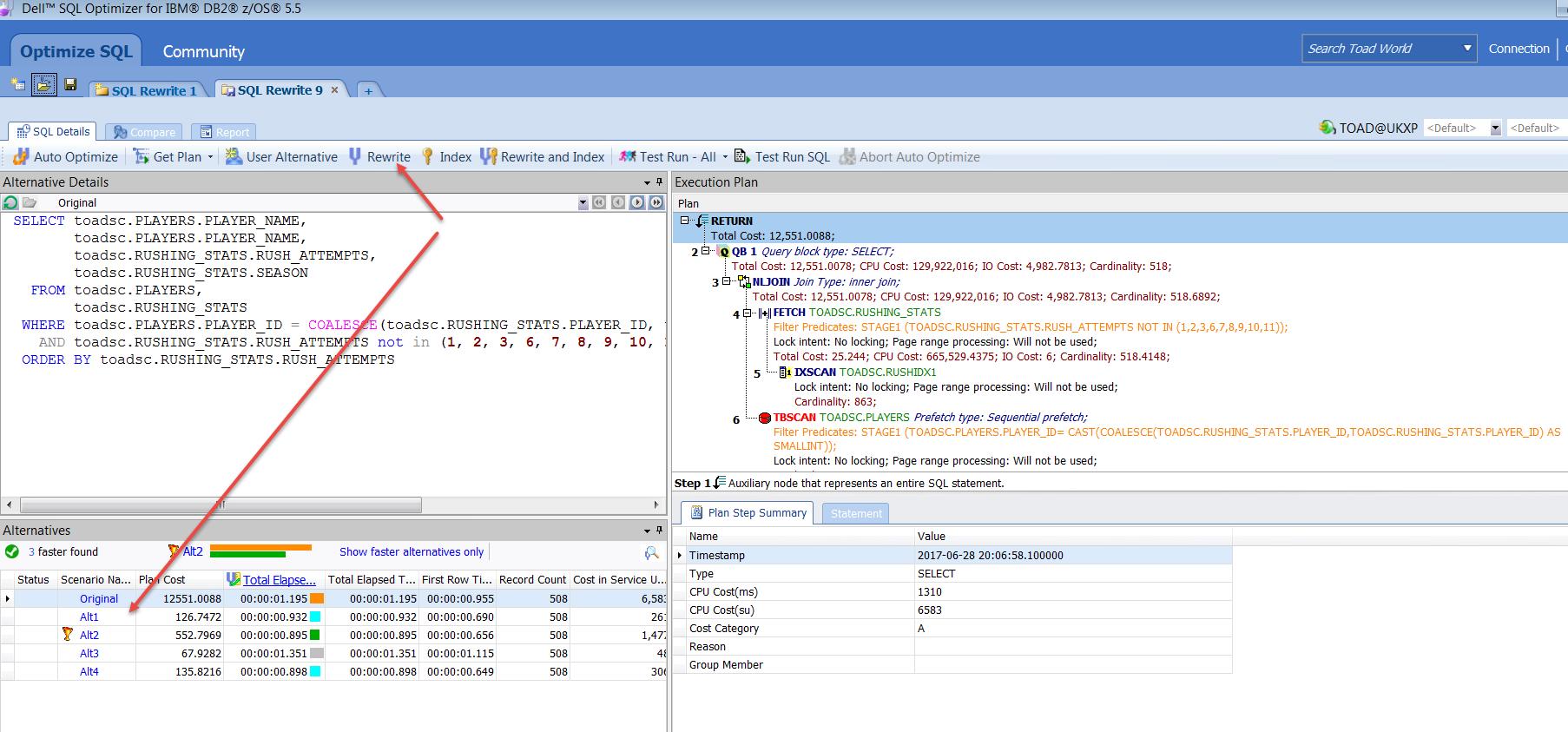Viewport: 1568px width, 732px height.
Task: Switch to the Statement tab
Action: [855, 513]
